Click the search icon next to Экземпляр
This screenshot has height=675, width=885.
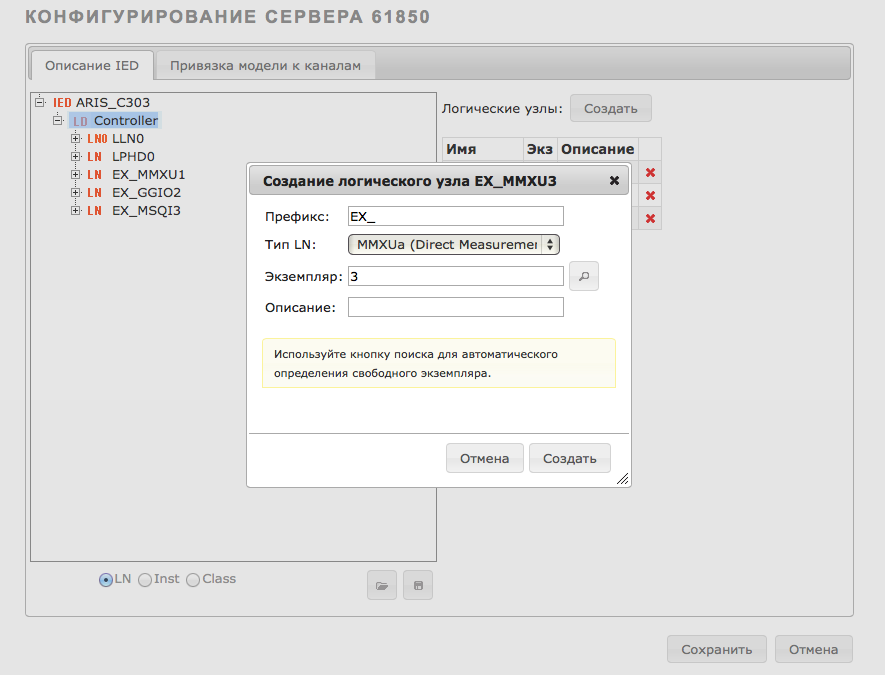click(584, 276)
